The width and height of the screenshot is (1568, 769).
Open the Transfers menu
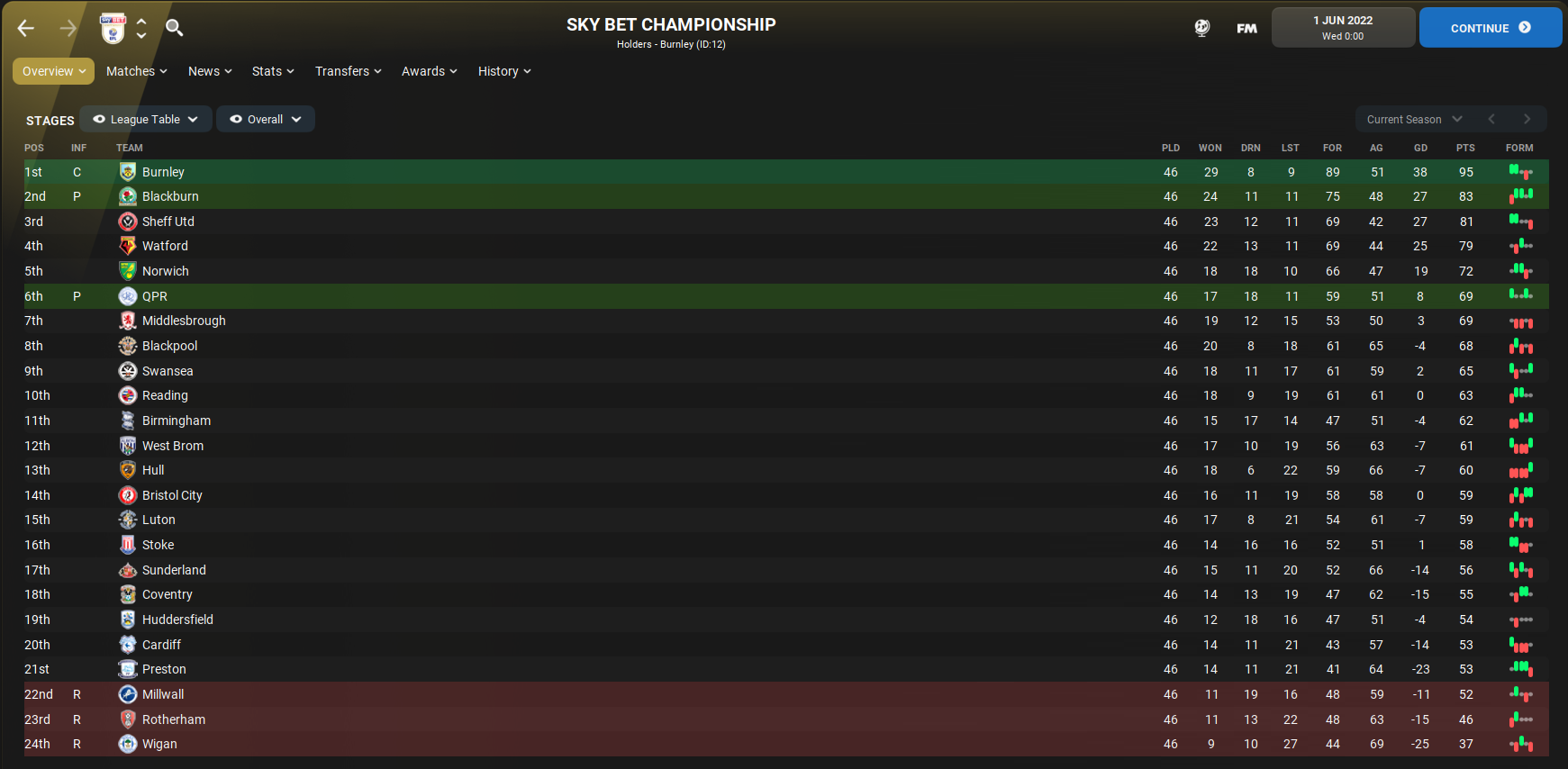(349, 71)
